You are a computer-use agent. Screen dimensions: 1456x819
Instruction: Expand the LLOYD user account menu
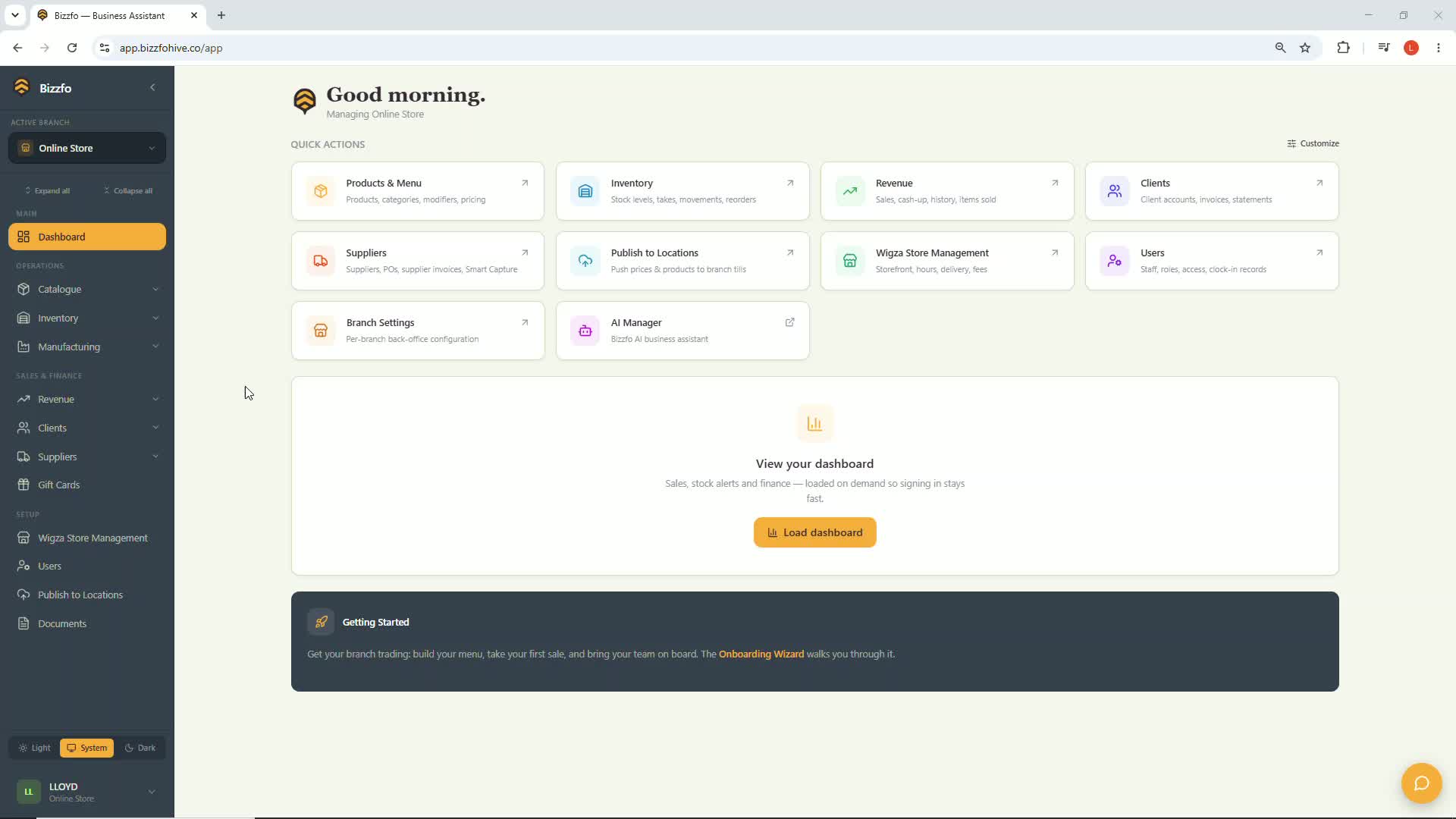87,792
